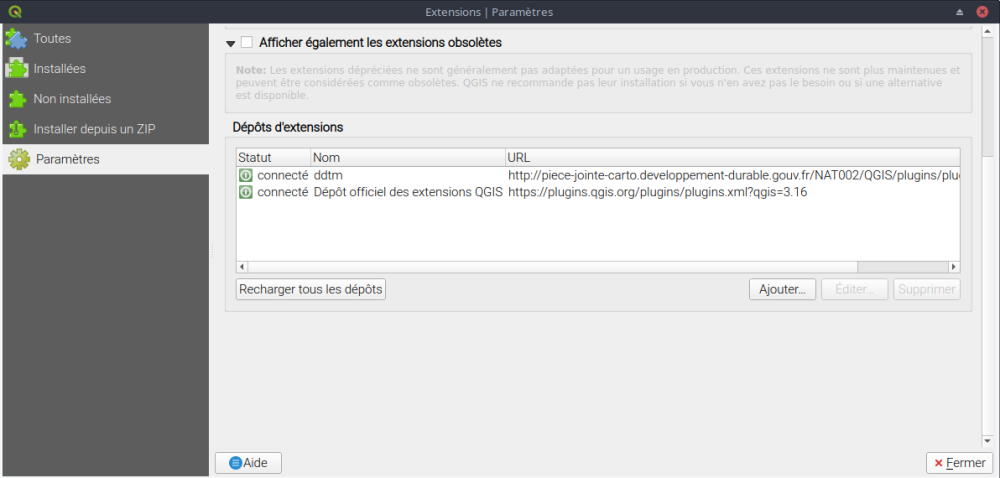Click the QGIS logo in title bar

pyautogui.click(x=13, y=11)
